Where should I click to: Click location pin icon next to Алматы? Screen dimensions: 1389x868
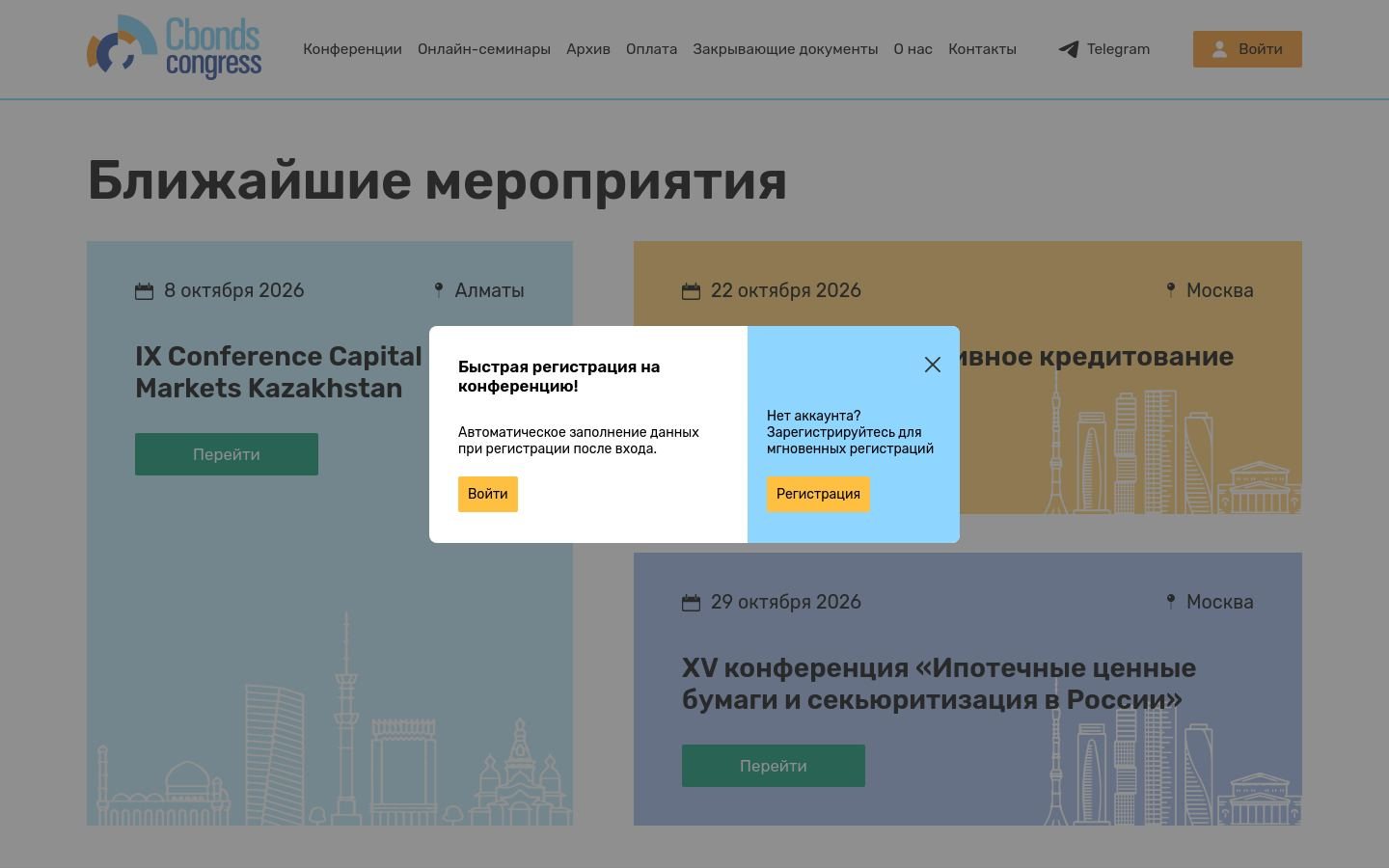(439, 289)
